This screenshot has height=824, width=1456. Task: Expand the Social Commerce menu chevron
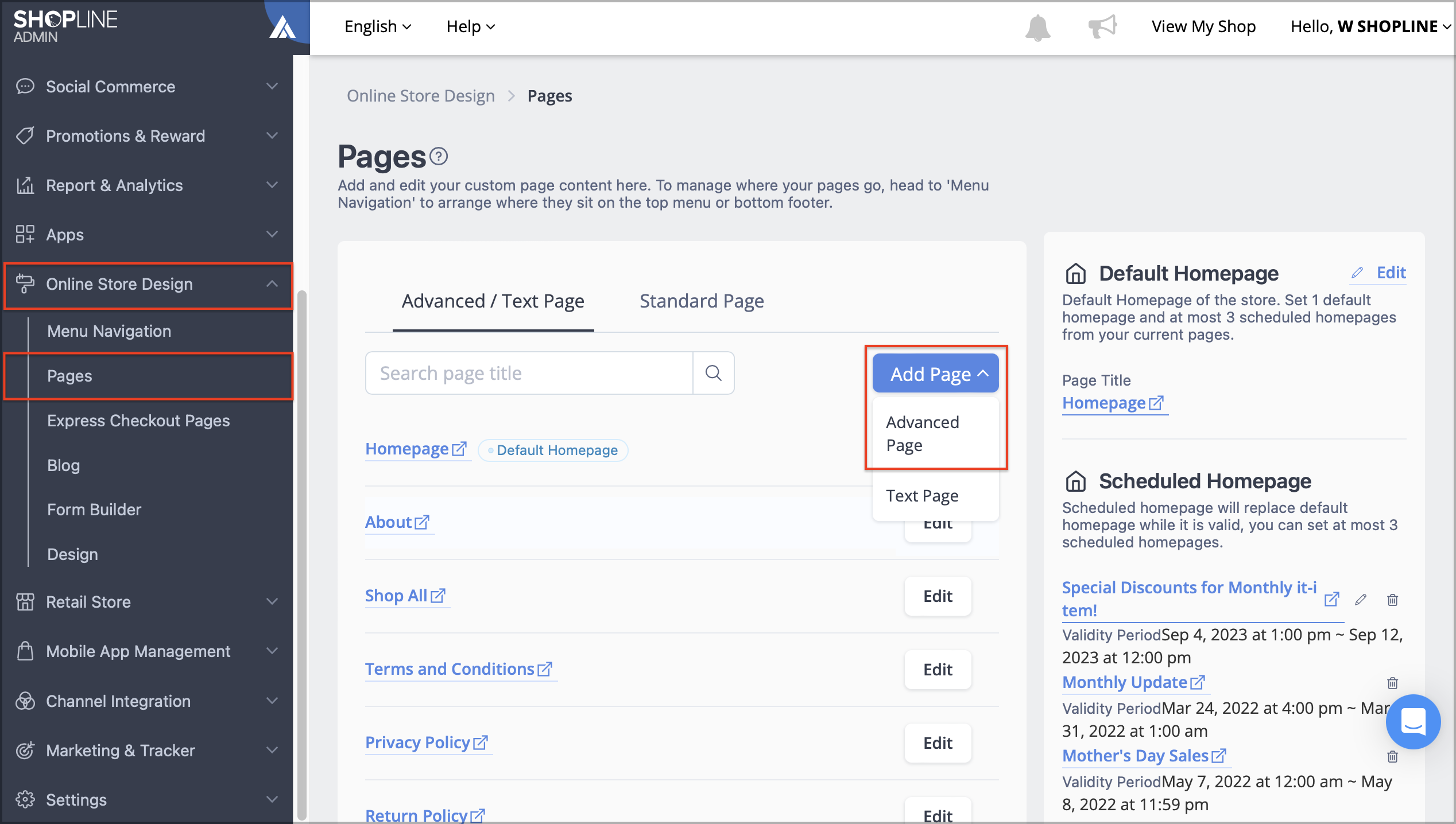tap(272, 86)
